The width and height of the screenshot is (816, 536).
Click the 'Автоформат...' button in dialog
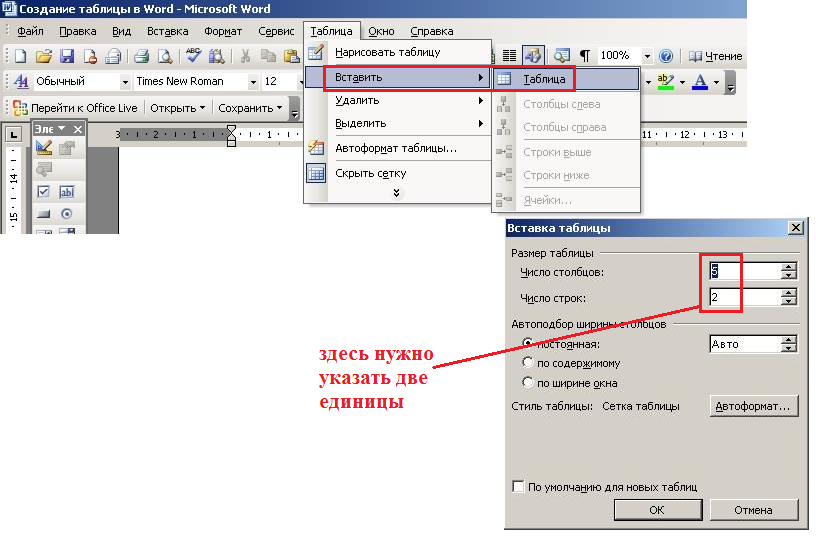tap(753, 406)
